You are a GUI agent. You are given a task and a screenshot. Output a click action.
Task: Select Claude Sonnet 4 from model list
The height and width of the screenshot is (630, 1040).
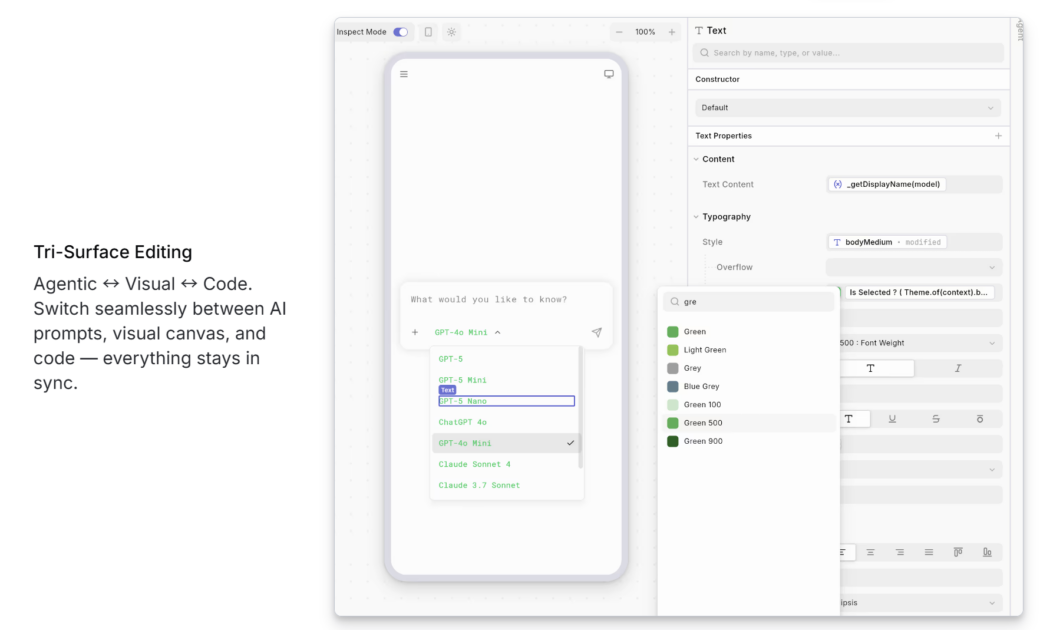[x=474, y=464]
